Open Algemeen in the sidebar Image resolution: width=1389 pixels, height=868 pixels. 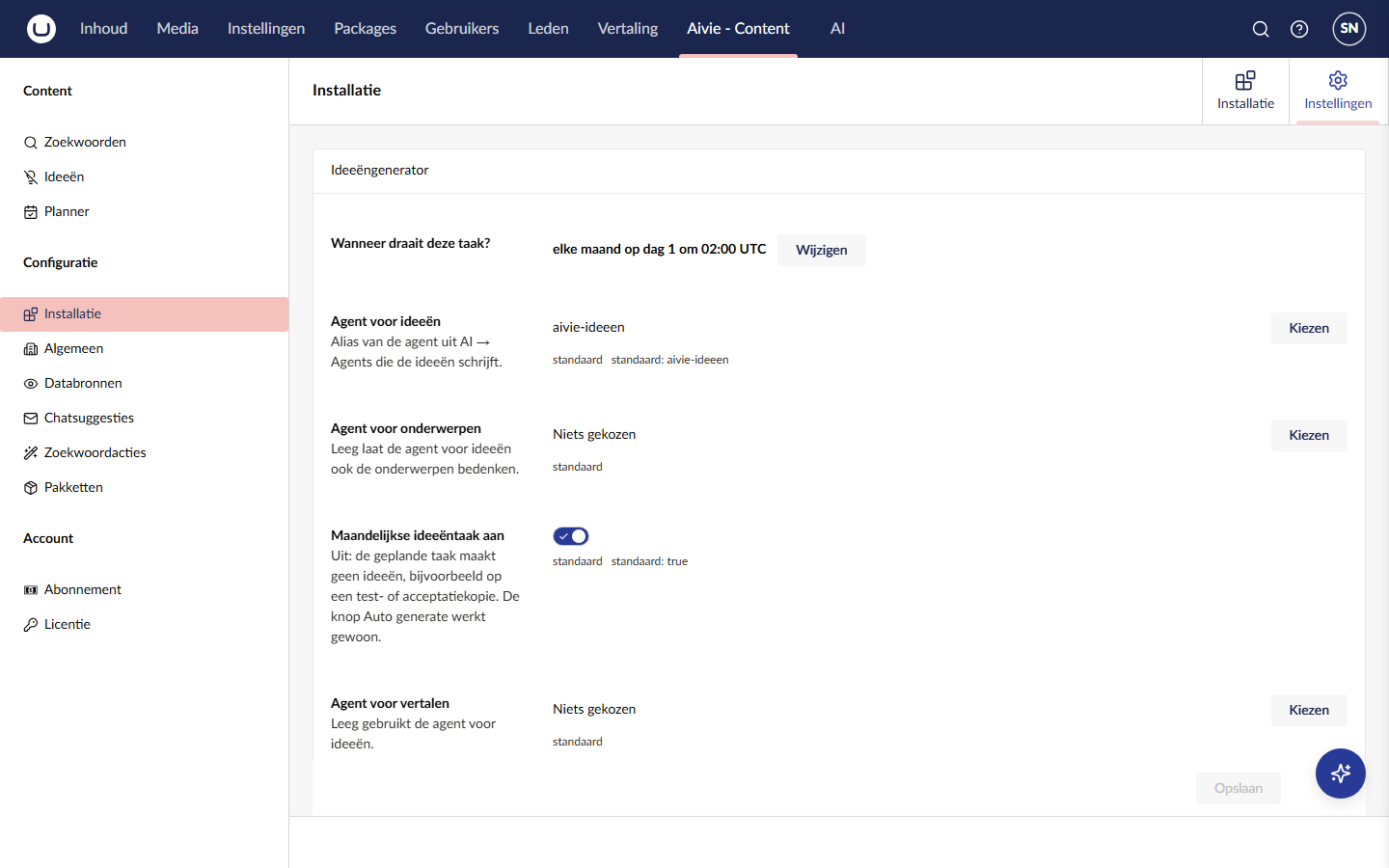[145, 348]
